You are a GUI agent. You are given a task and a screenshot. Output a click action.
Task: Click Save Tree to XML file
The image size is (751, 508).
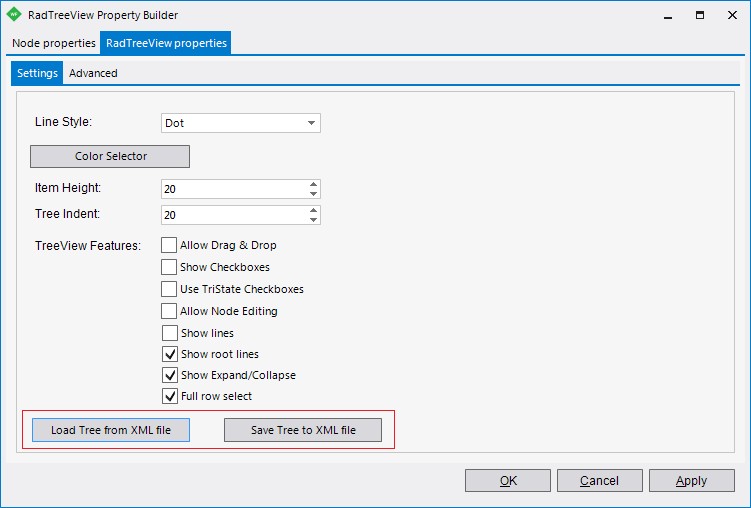(303, 430)
